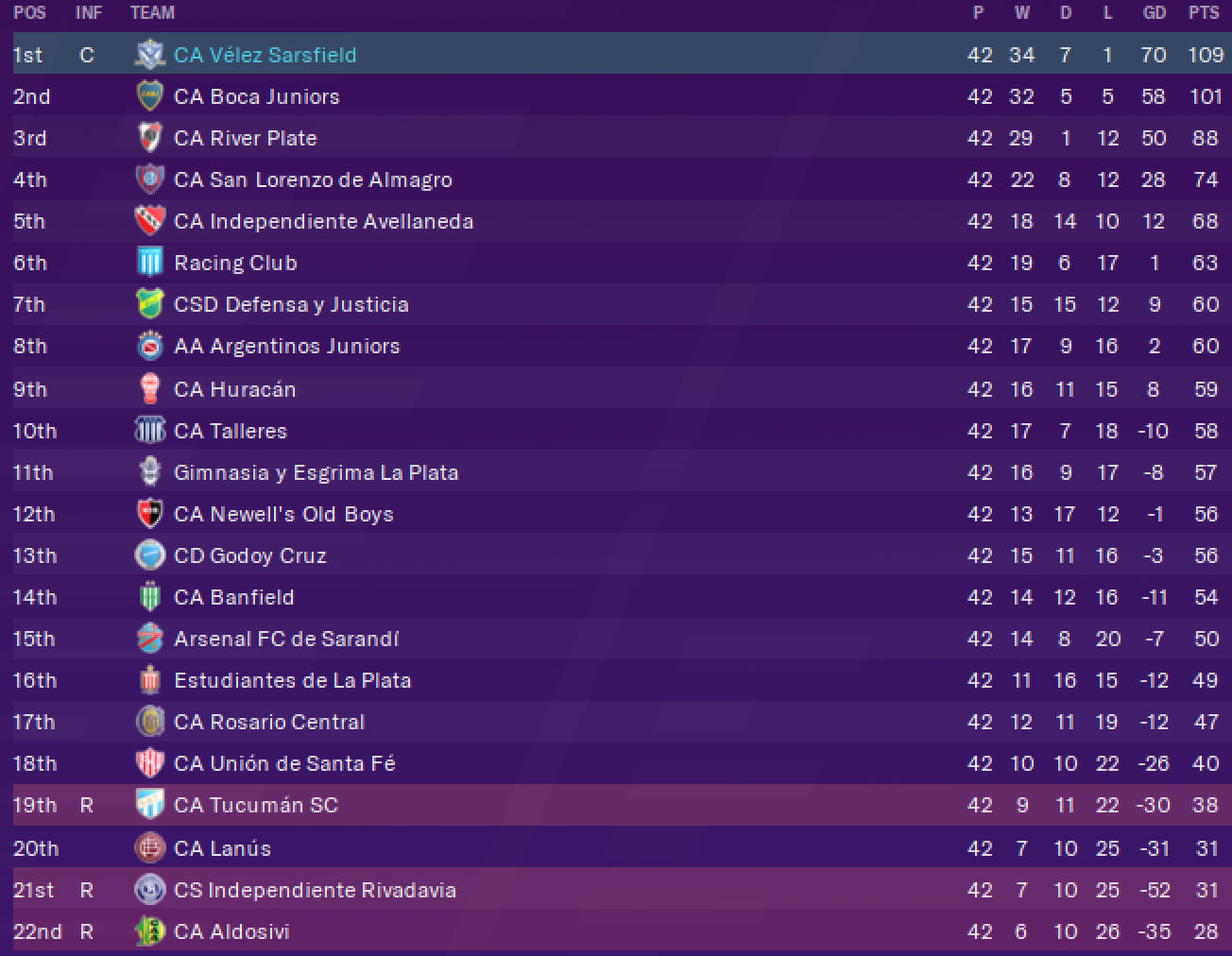Click the CSD Defensa y Justicia crest

click(149, 304)
